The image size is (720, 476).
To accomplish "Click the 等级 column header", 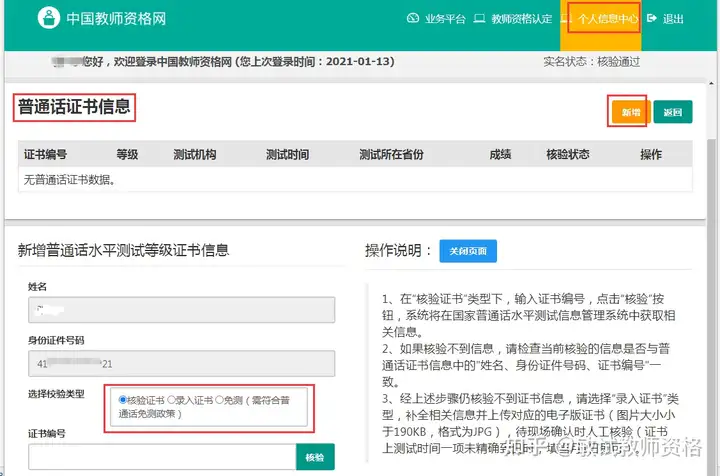I will click(127, 154).
